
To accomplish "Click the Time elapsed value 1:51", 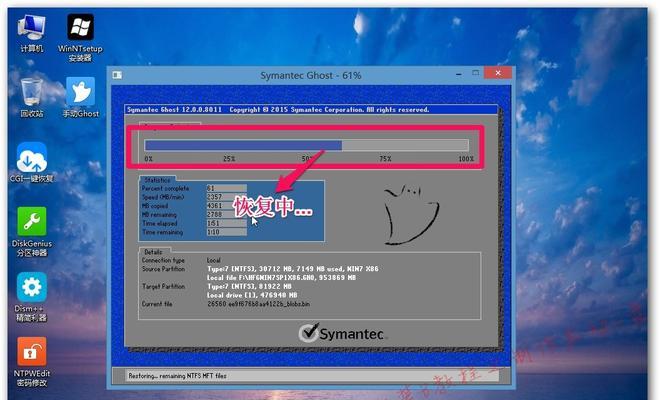I will pyautogui.click(x=226, y=223).
